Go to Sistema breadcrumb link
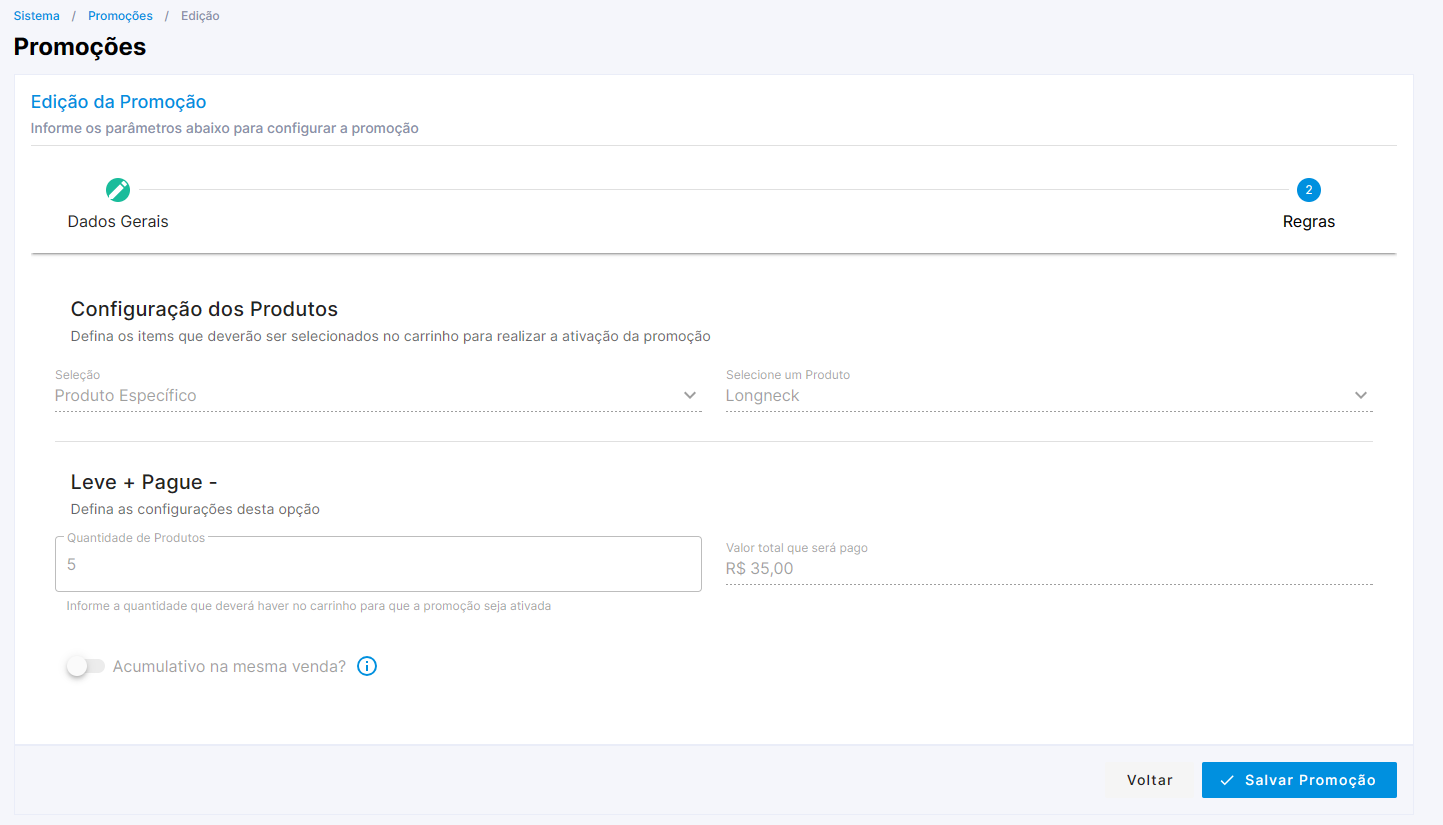This screenshot has width=1443, height=825. point(37,16)
